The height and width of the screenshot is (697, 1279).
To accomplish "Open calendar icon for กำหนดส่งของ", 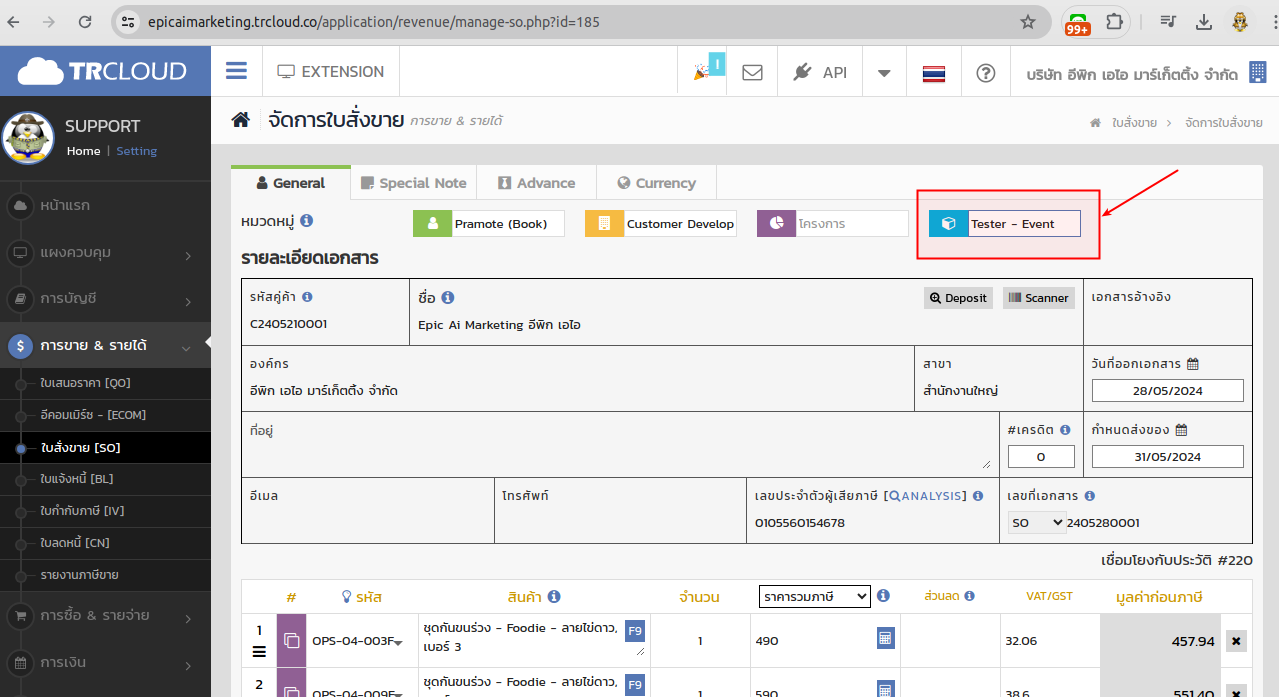I will [1181, 430].
